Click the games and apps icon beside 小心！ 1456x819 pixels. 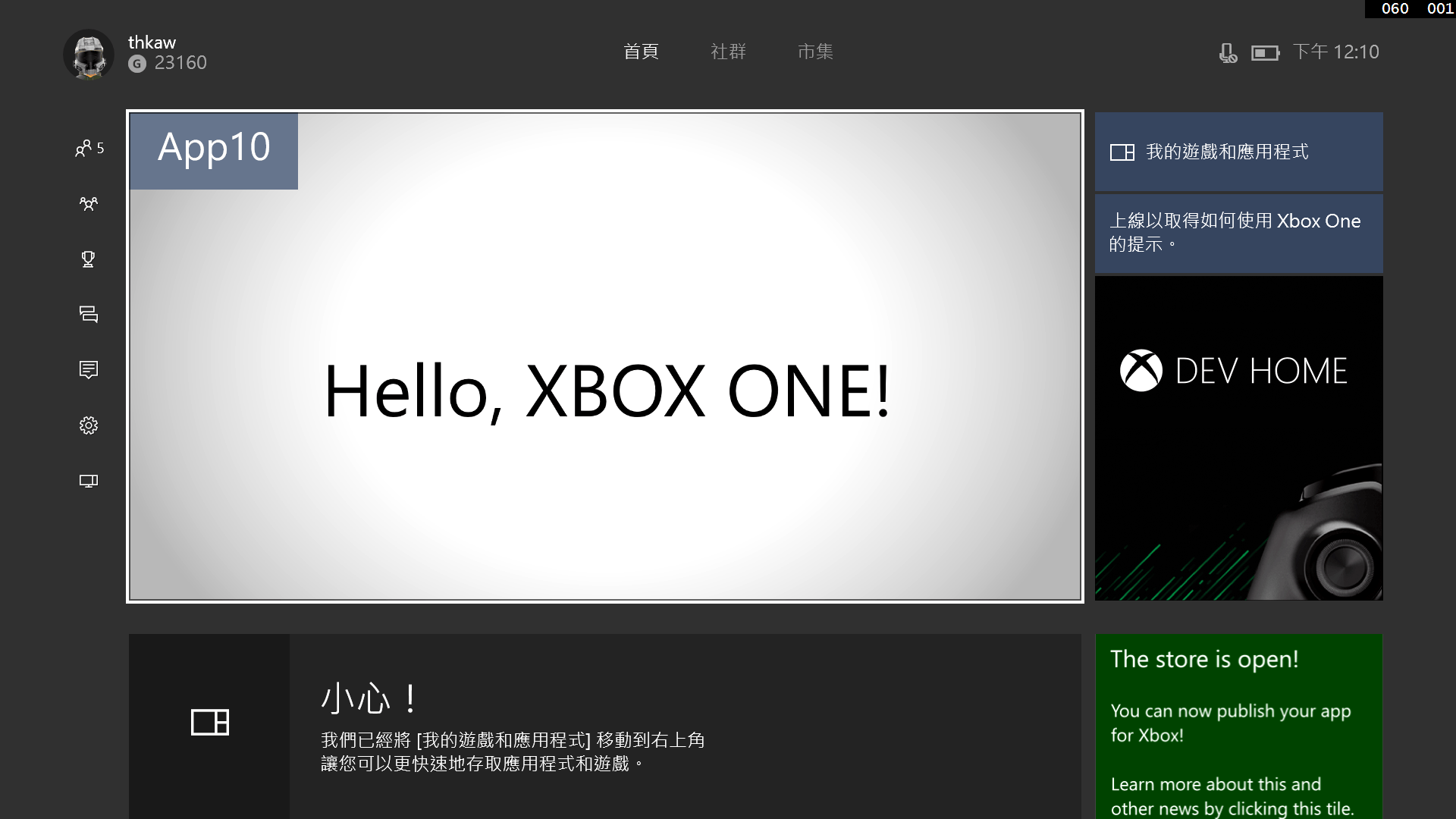[210, 722]
